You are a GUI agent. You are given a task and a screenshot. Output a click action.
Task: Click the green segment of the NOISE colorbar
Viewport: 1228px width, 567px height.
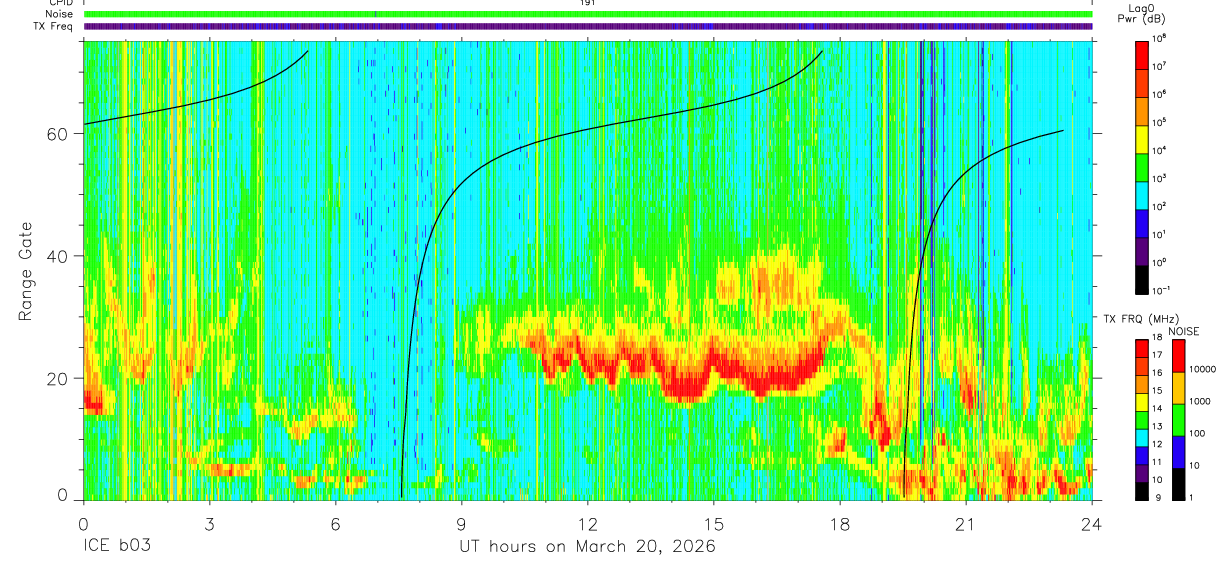tap(1180, 418)
